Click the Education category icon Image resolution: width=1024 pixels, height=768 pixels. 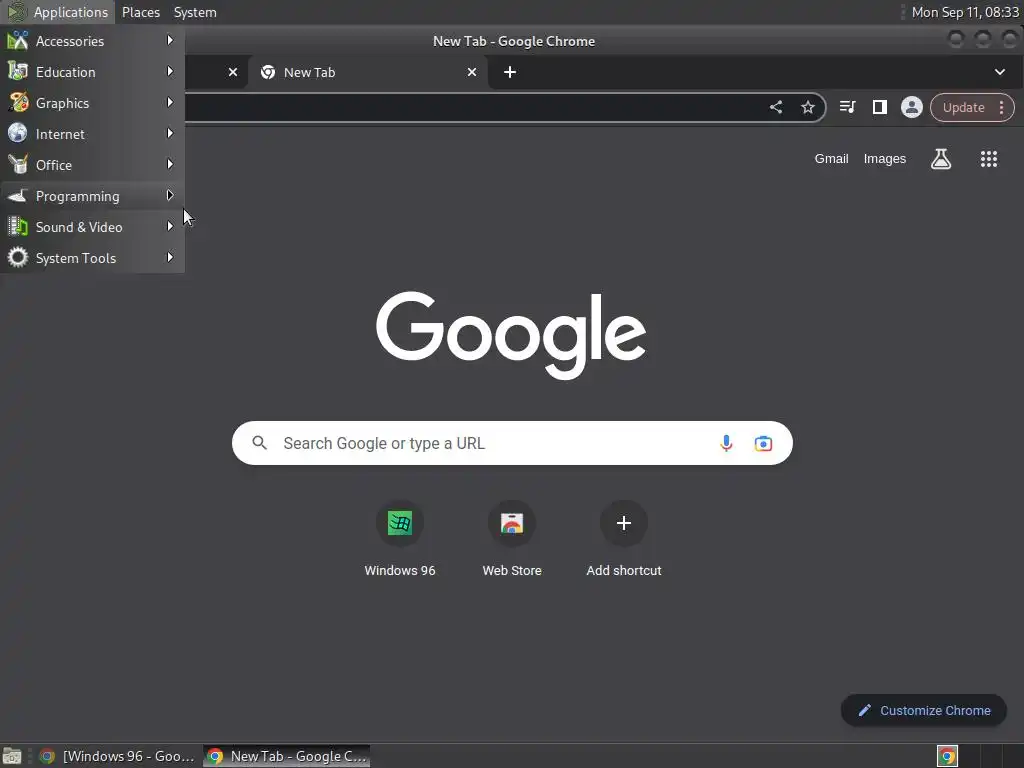tap(18, 71)
